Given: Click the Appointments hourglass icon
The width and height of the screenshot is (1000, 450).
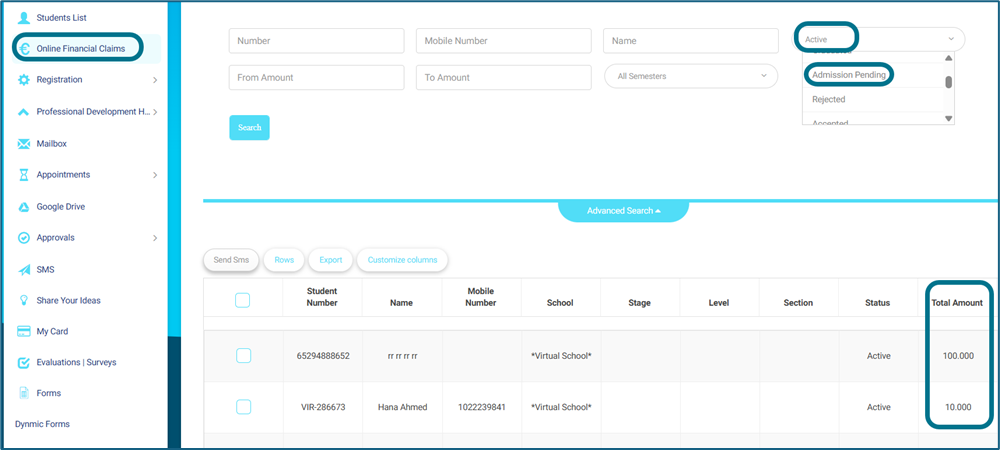Looking at the screenshot, I should 24,175.
